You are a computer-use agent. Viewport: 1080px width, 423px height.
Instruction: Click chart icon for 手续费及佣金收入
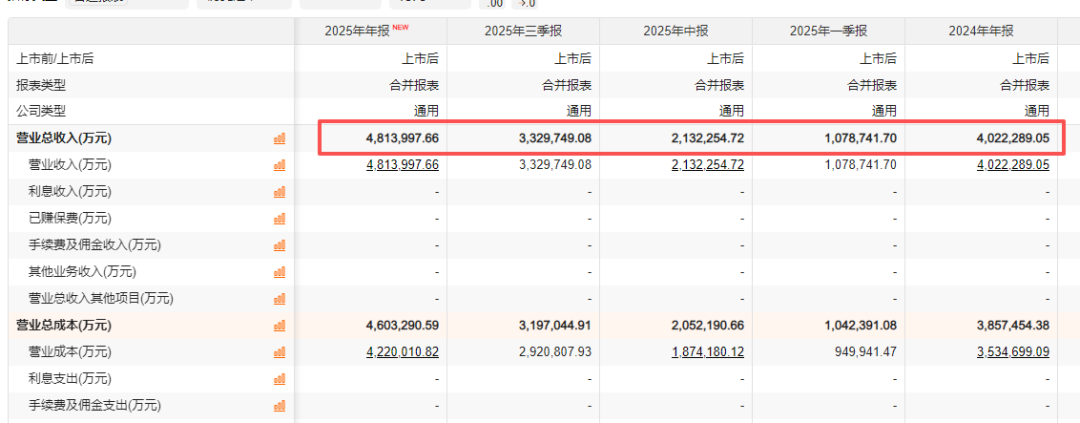point(280,245)
